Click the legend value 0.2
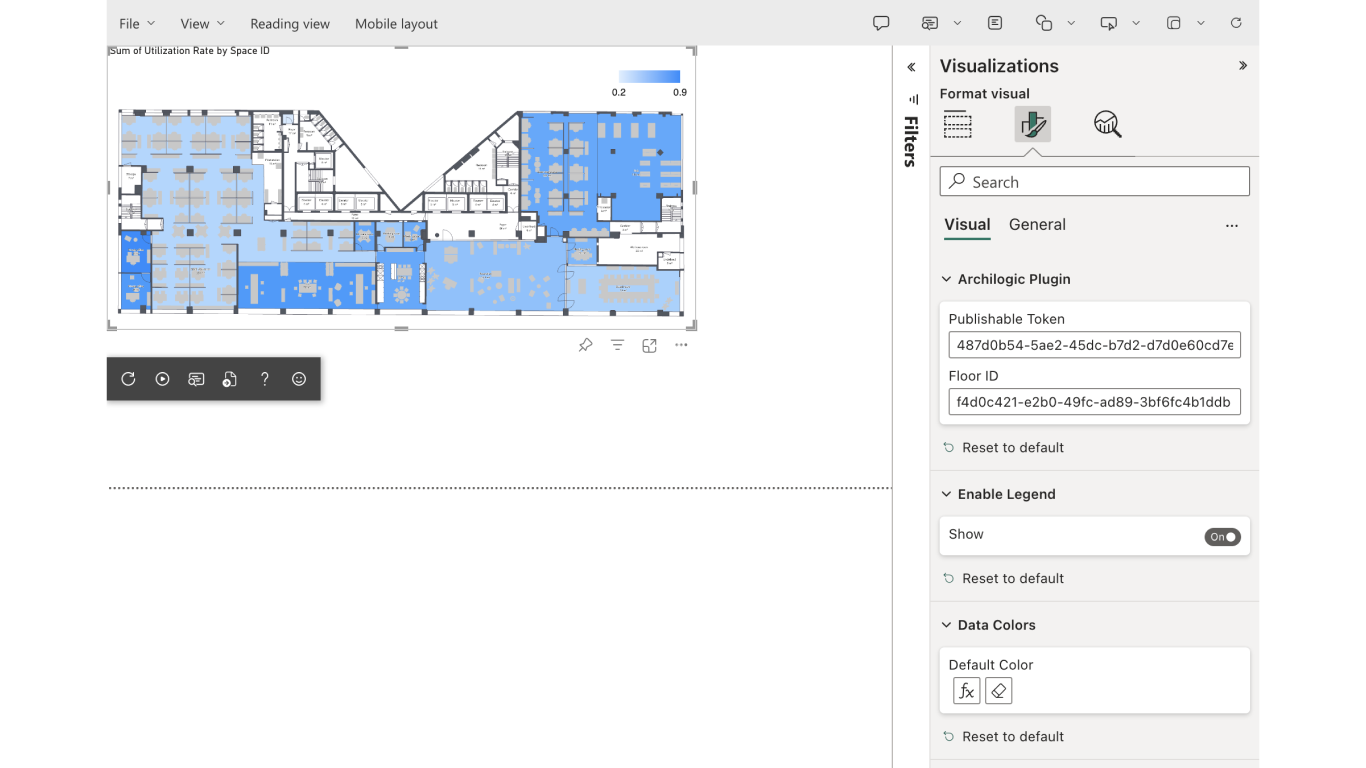The height and width of the screenshot is (768, 1366). click(619, 92)
